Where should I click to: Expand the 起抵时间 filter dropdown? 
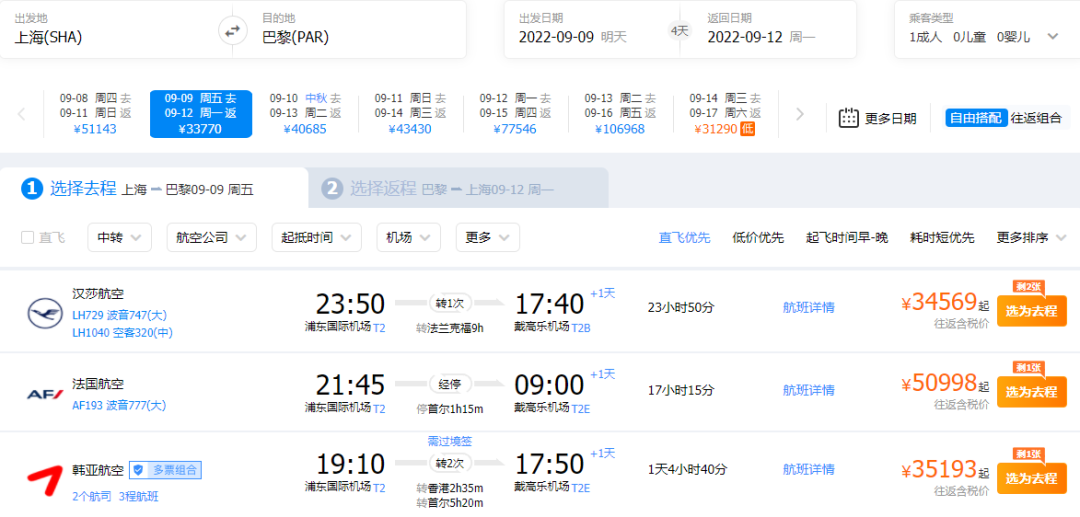click(316, 238)
